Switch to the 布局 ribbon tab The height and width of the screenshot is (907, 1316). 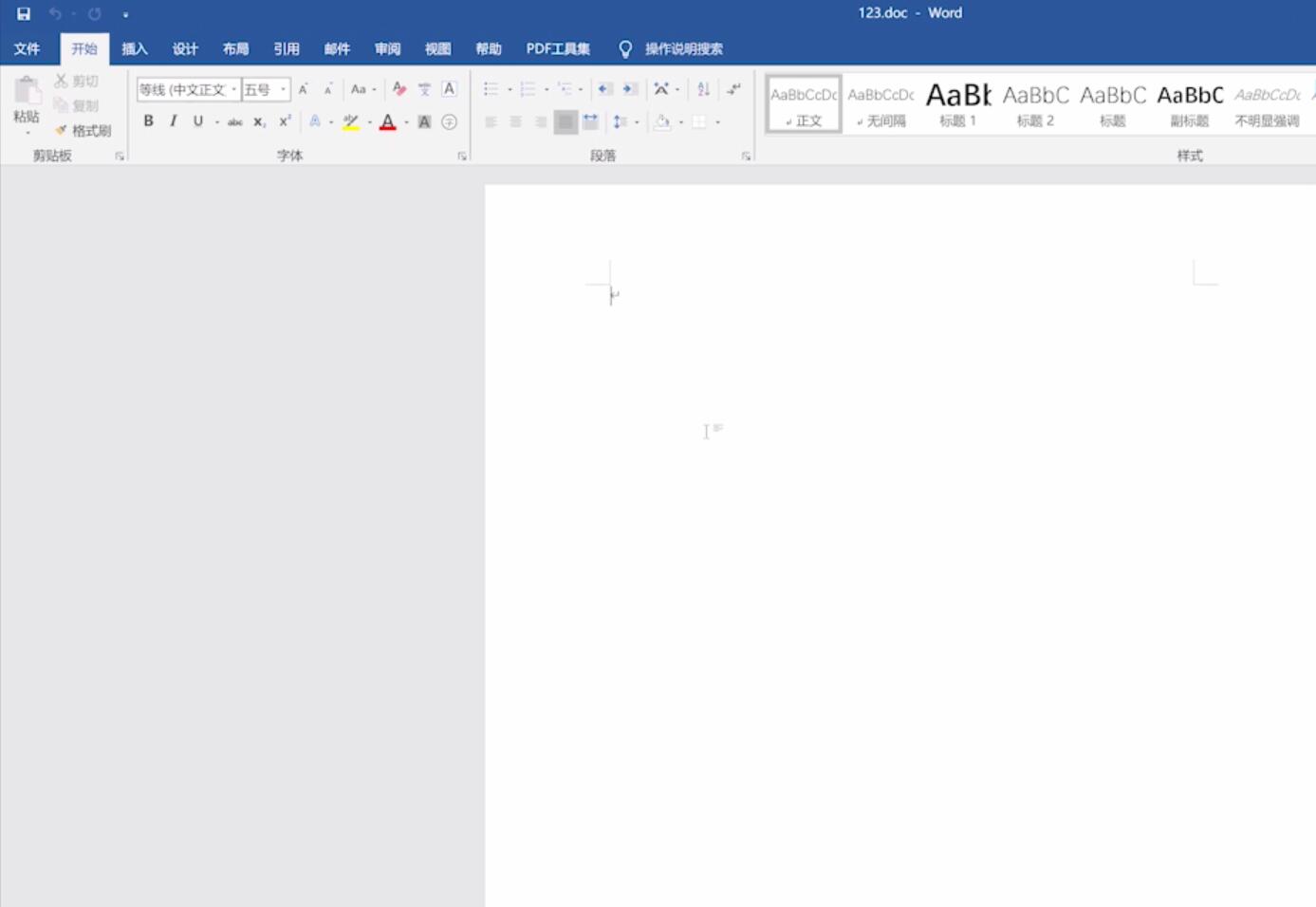tap(235, 48)
